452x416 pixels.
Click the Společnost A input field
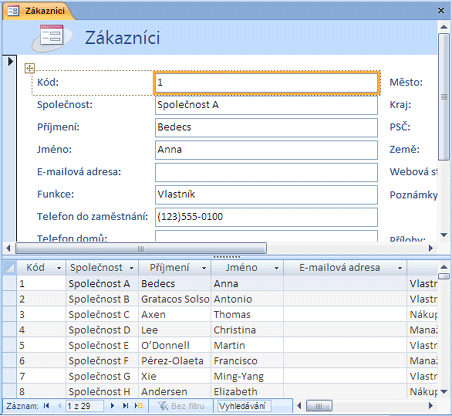(266, 105)
